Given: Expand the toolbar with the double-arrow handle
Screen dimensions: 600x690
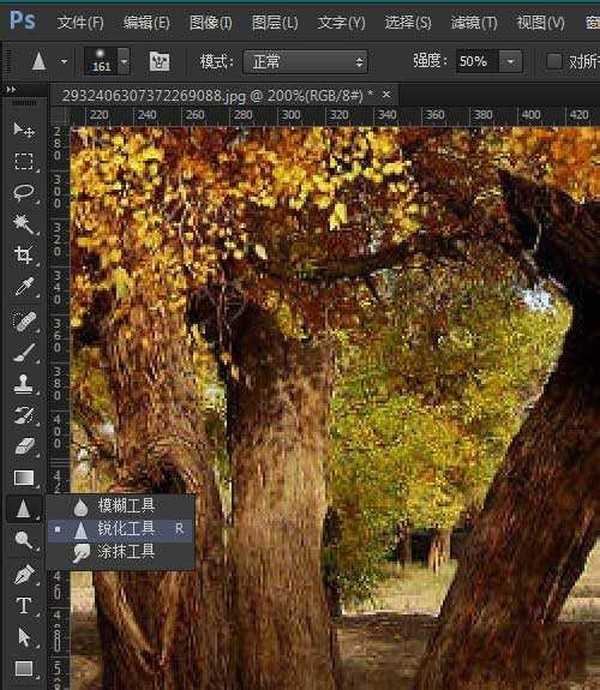Looking at the screenshot, I should [x=12, y=90].
